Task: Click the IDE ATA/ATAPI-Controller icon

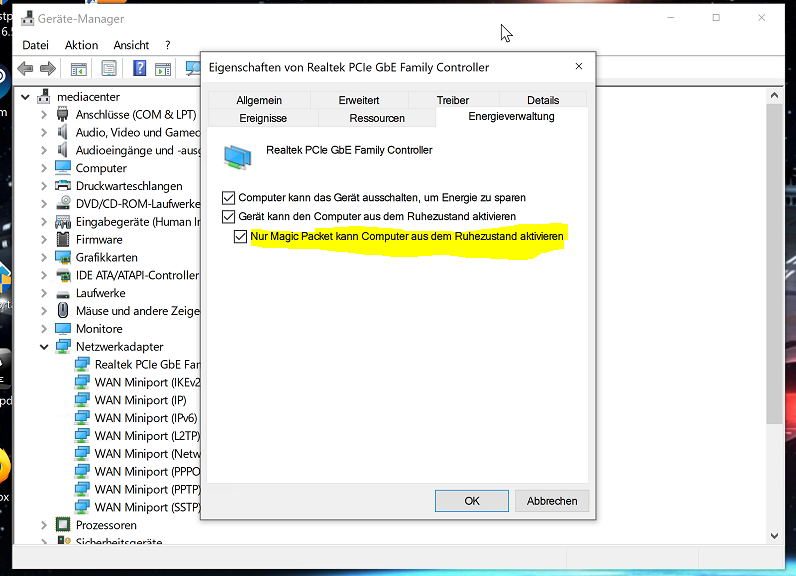Action: pos(63,275)
